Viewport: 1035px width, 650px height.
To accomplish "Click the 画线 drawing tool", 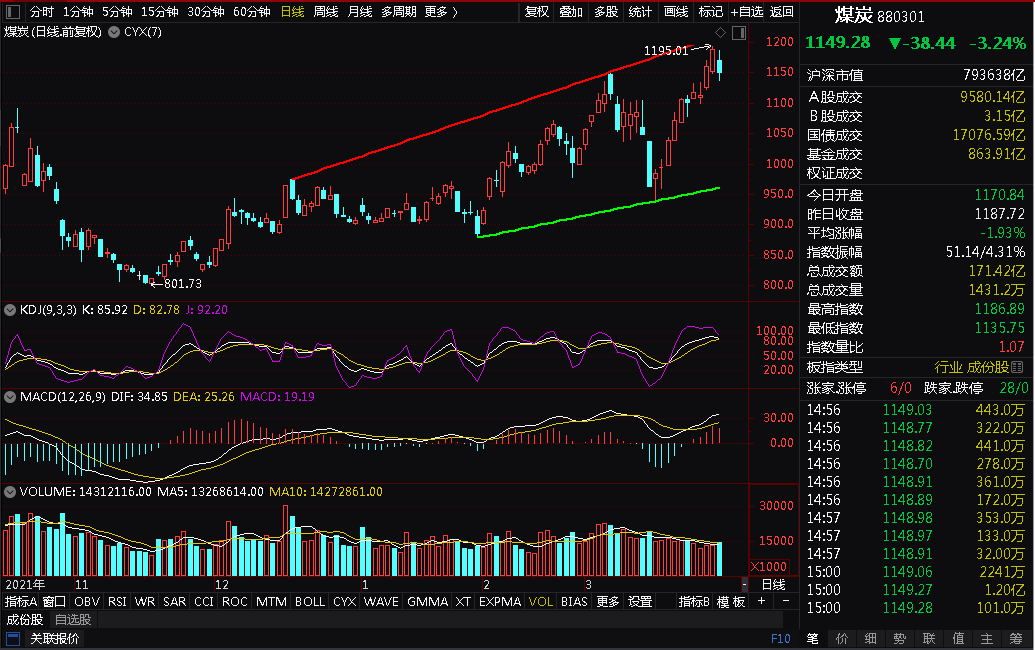I will (676, 12).
